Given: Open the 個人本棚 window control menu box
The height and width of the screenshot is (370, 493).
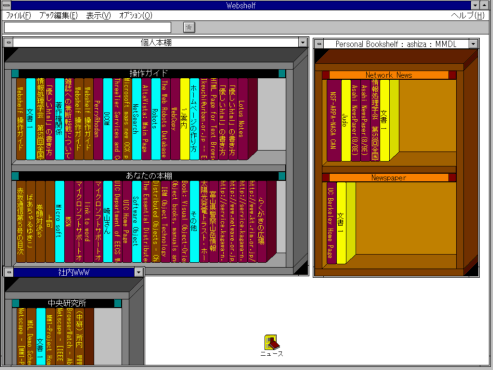Looking at the screenshot, I should pos(9,42).
